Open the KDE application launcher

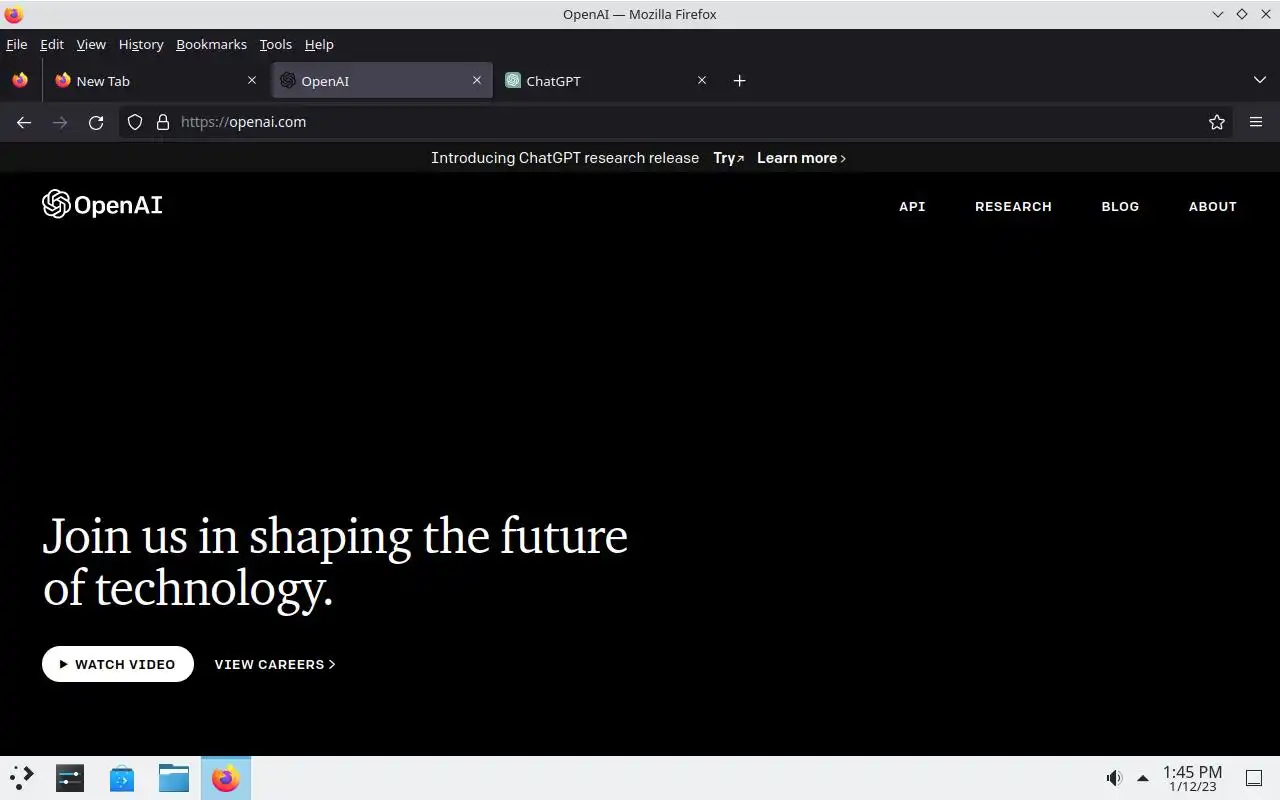click(22, 777)
